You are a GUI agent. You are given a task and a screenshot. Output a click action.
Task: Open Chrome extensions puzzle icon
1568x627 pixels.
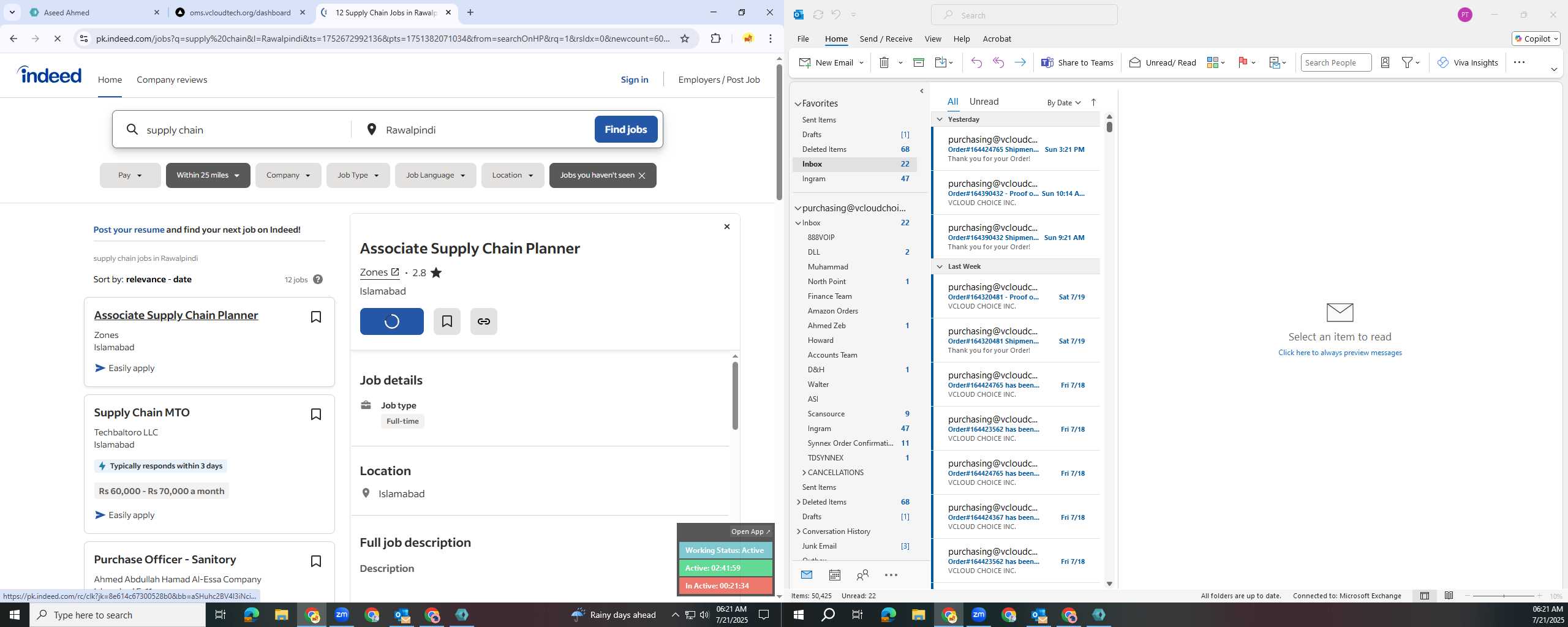click(x=715, y=39)
